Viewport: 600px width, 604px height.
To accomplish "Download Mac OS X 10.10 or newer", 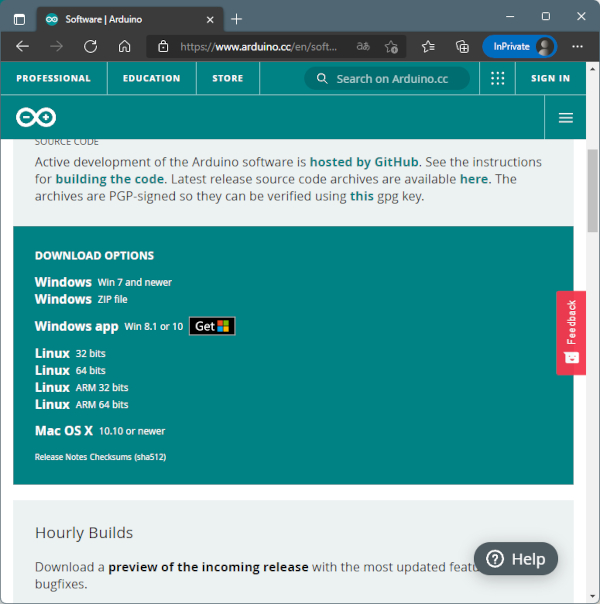I will [100, 431].
